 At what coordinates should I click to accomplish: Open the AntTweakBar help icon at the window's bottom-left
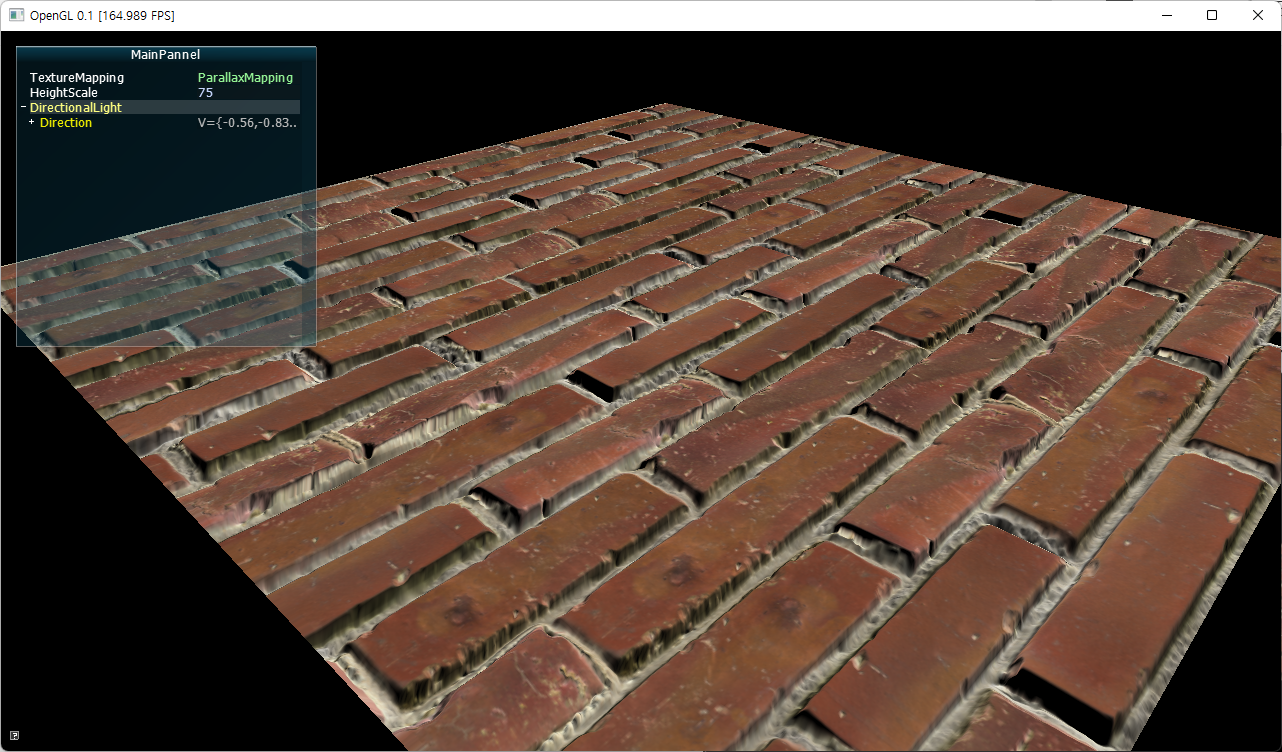point(14,736)
